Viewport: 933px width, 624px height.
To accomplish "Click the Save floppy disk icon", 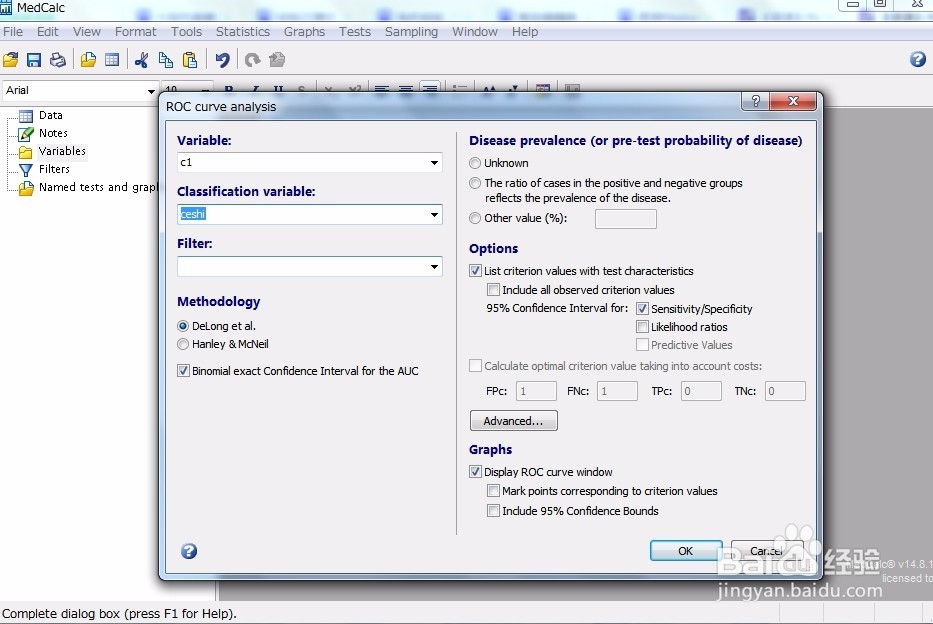I will click(34, 59).
